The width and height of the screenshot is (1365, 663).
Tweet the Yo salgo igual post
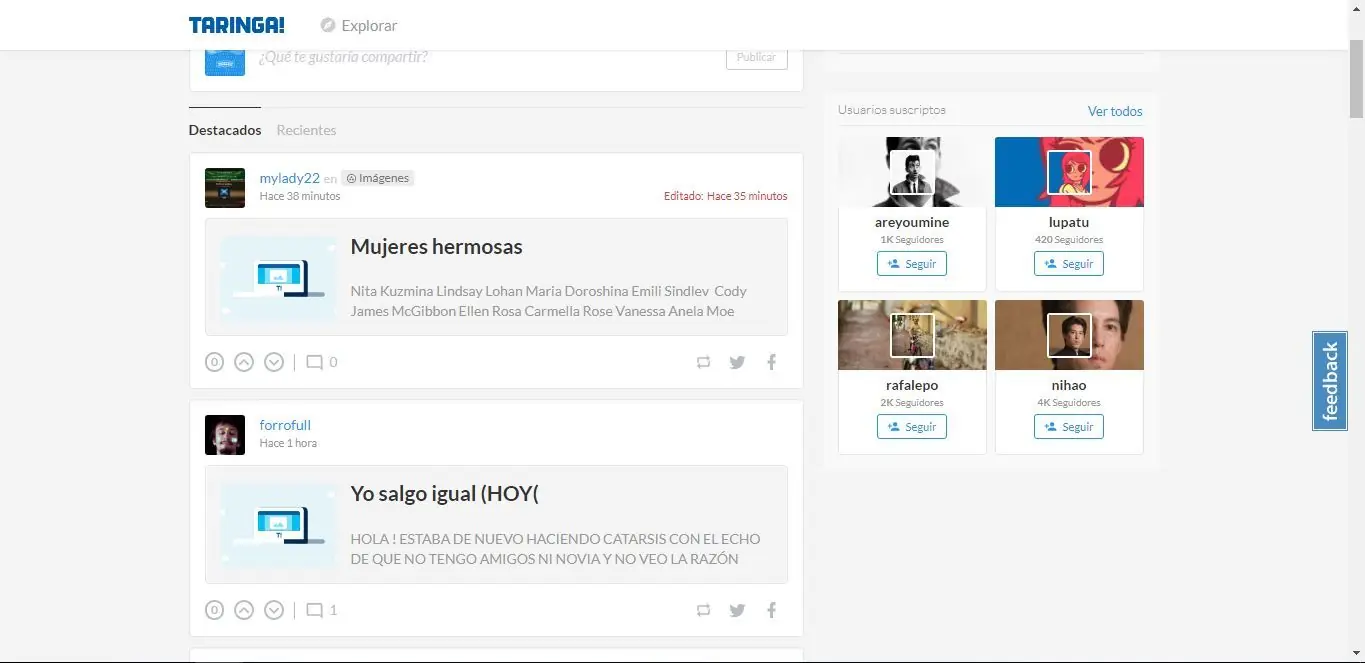point(737,610)
